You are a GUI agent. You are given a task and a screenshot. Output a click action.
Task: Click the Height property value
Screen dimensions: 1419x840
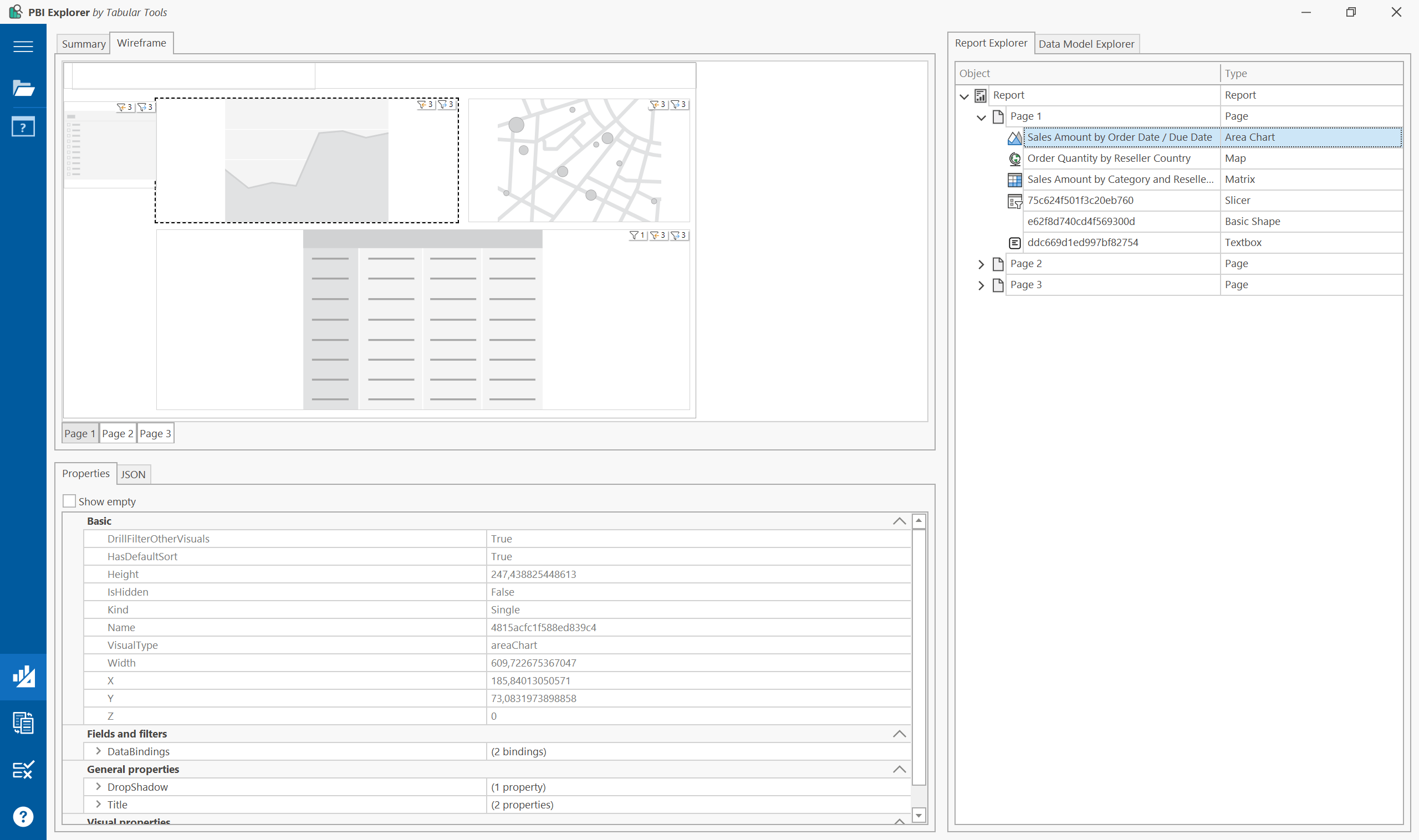698,574
